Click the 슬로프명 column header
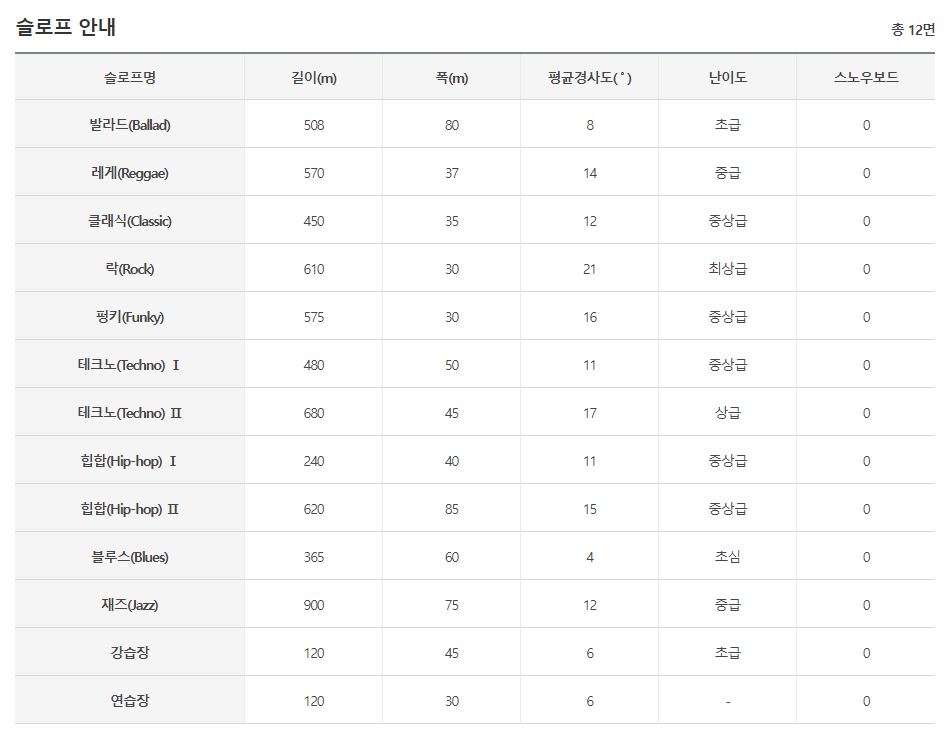Screen dimensions: 948x736 click(129, 77)
